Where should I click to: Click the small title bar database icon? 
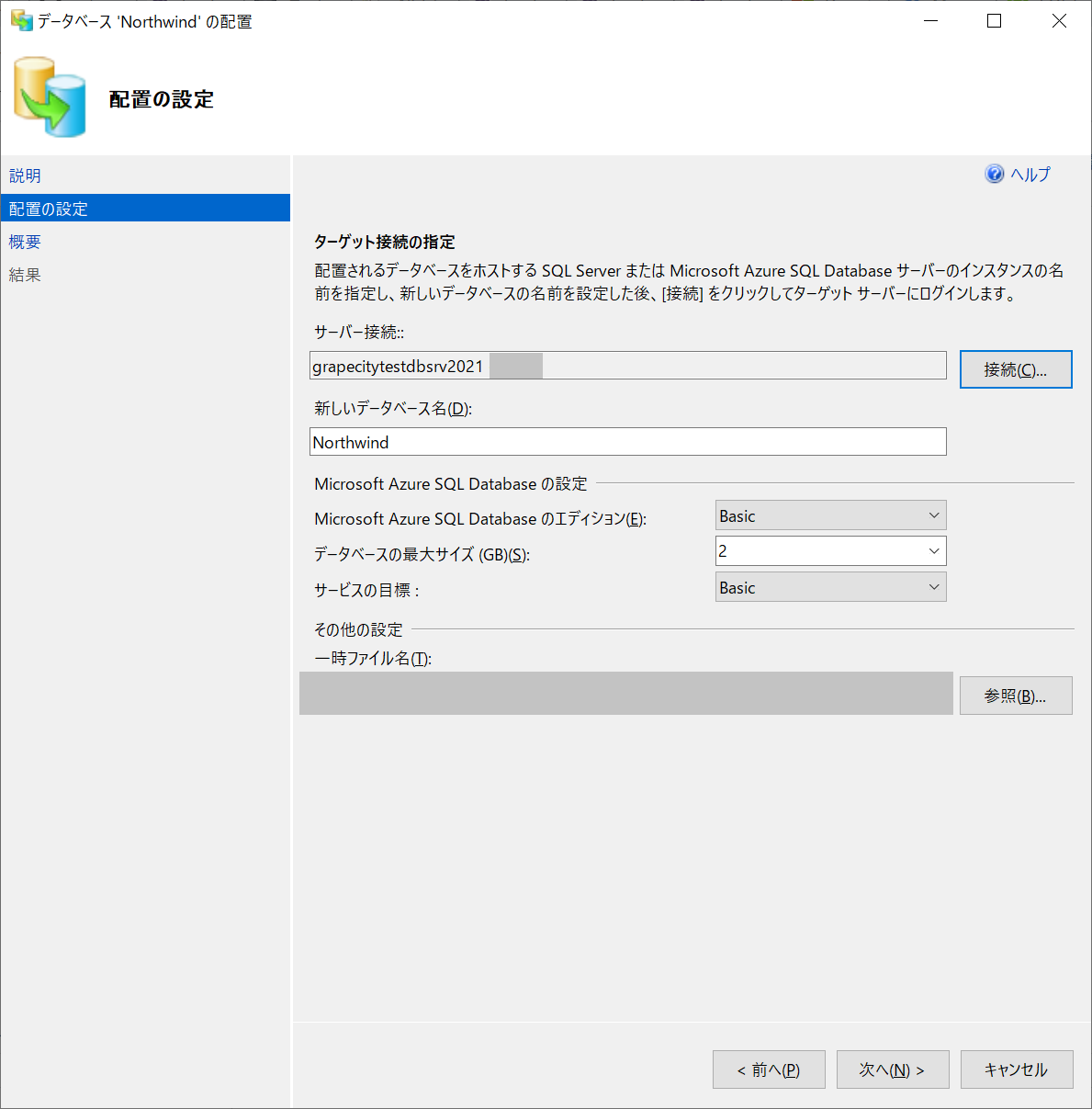click(x=21, y=20)
